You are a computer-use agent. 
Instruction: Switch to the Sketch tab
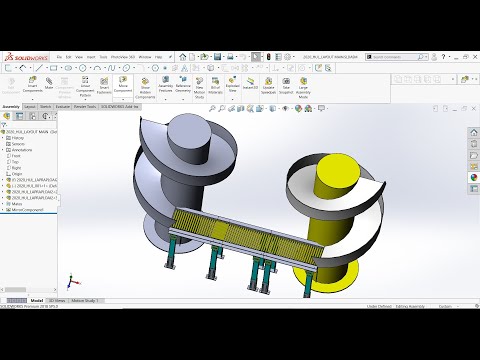45,107
